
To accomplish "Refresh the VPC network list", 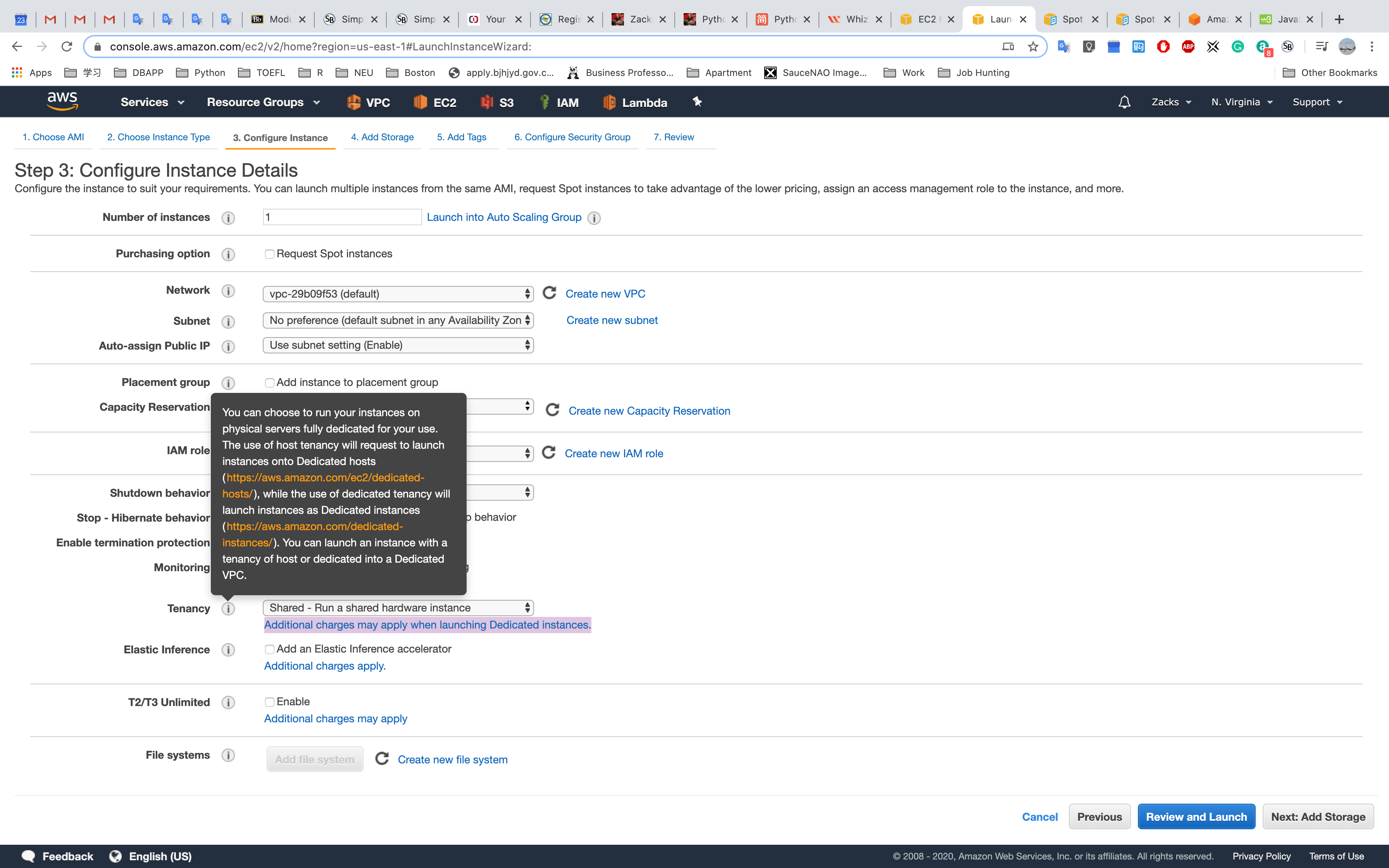I will tap(549, 293).
